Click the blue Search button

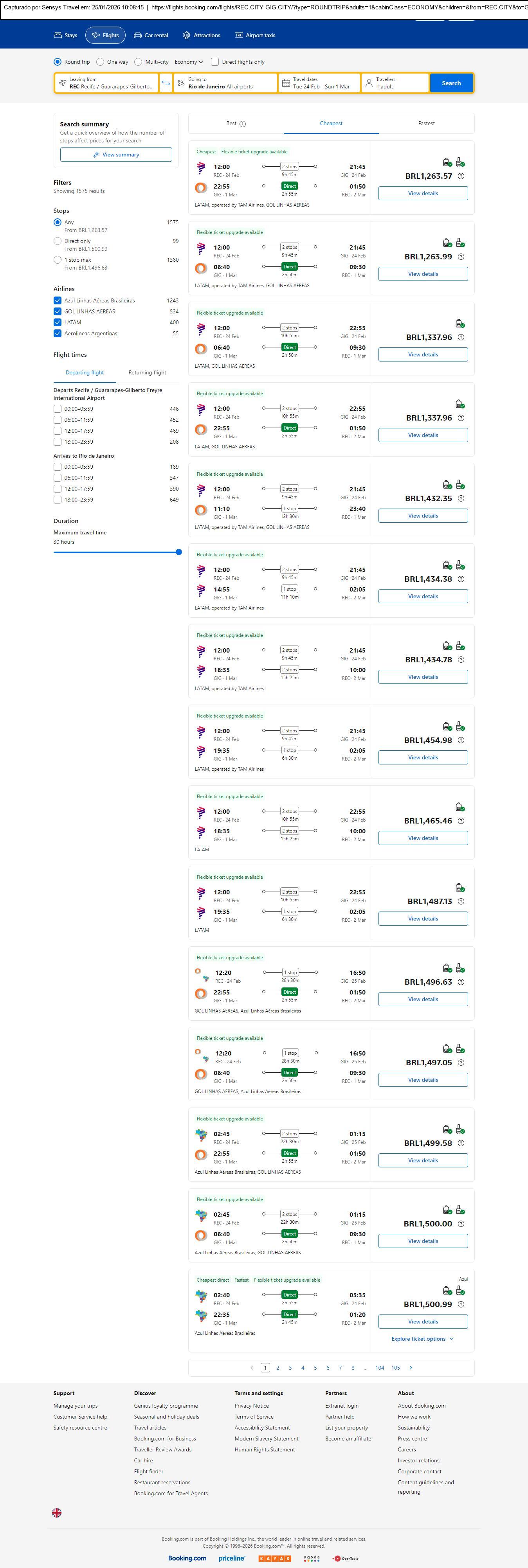coord(451,83)
